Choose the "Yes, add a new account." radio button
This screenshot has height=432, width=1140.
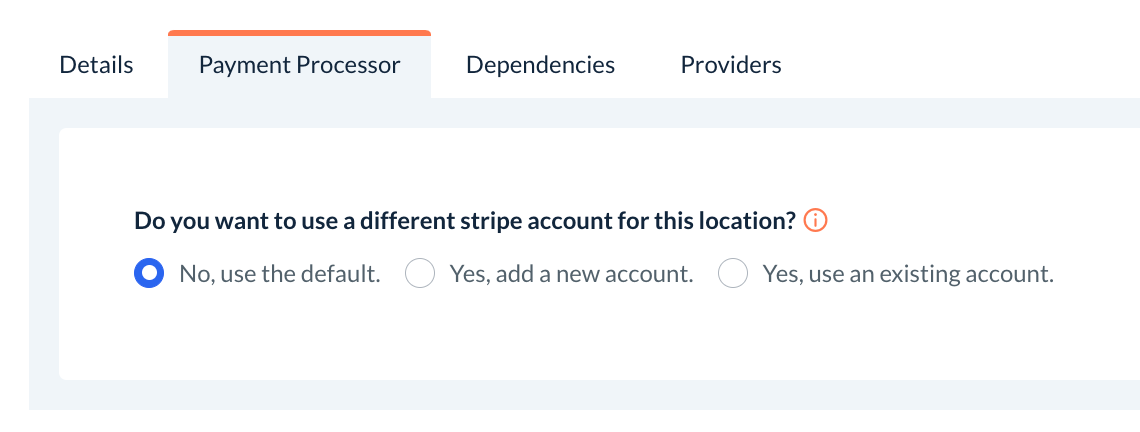420,274
